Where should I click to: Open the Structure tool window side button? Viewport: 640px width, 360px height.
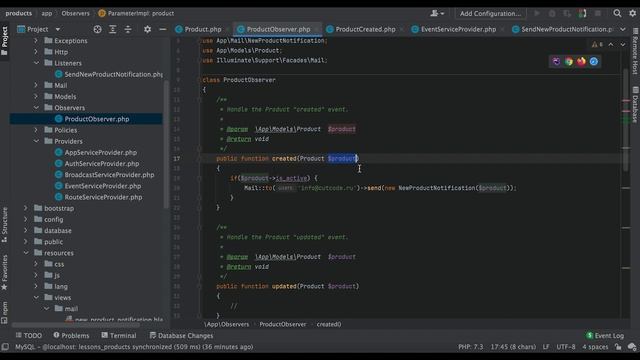[4, 225]
